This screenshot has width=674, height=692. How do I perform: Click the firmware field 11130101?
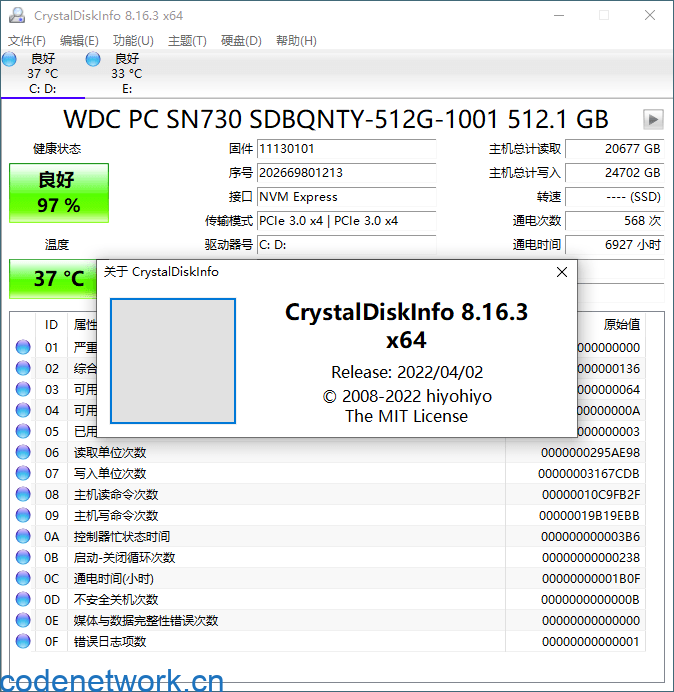346,149
